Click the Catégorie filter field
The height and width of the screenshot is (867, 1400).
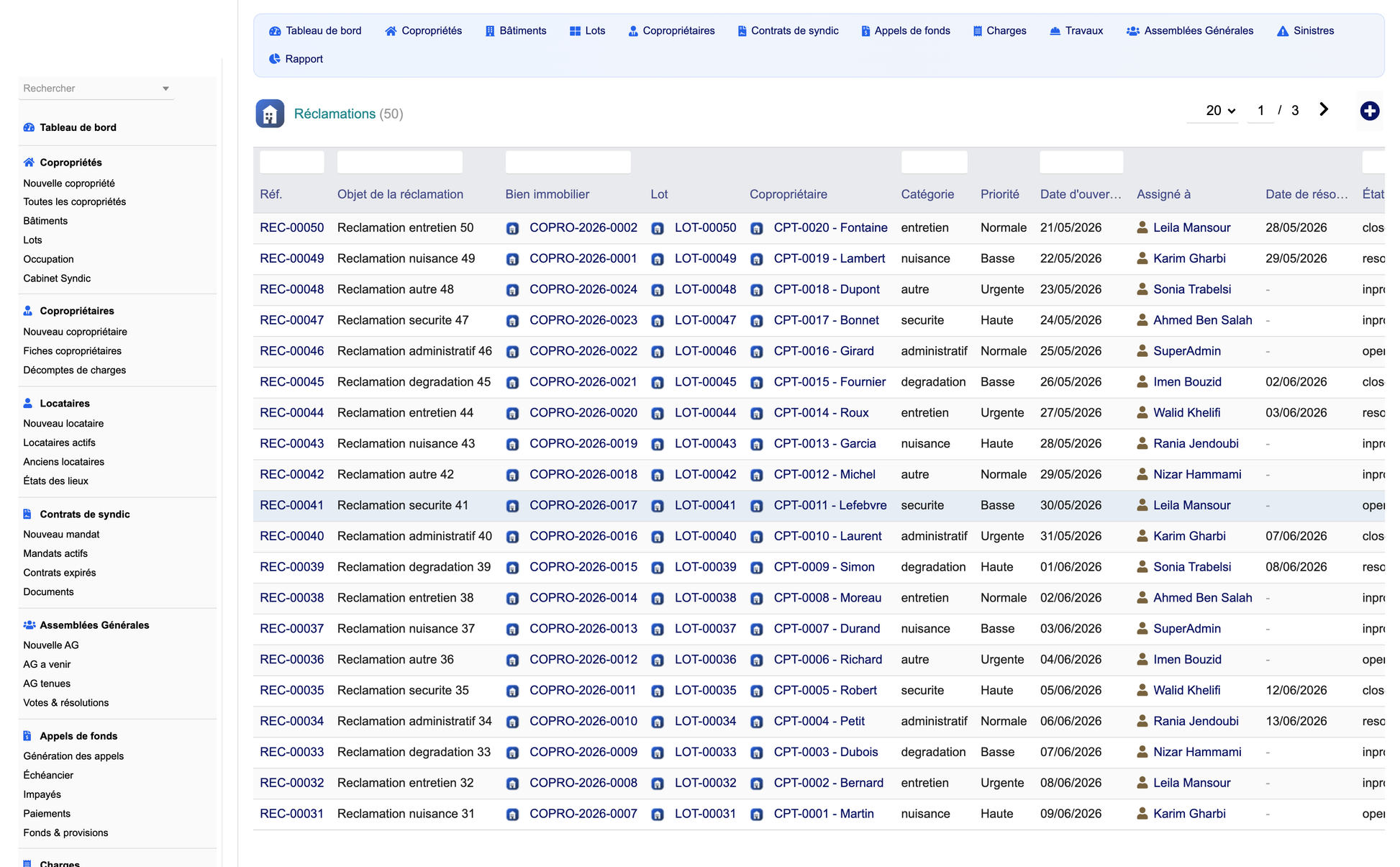(934, 162)
